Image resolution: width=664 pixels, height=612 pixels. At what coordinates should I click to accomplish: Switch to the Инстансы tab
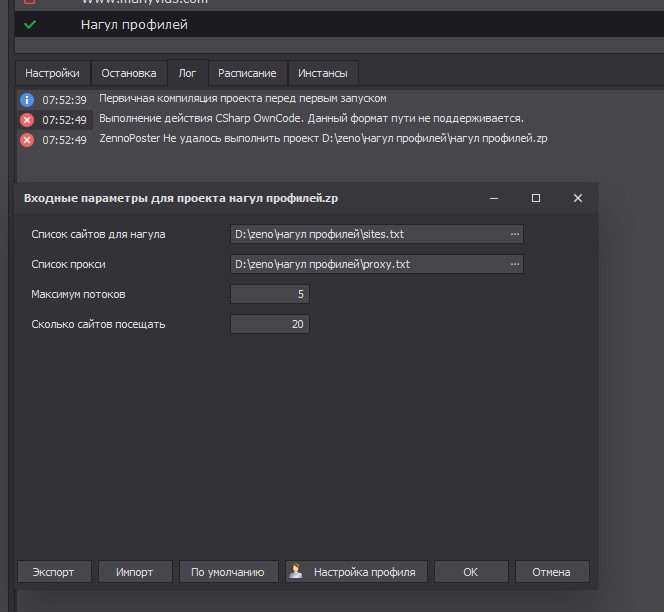323,73
